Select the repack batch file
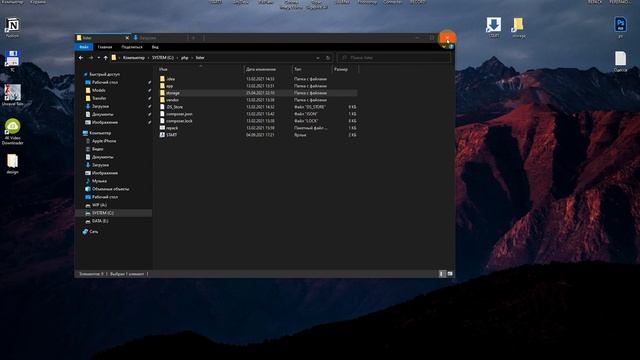This screenshot has height=360, width=640. [169, 128]
